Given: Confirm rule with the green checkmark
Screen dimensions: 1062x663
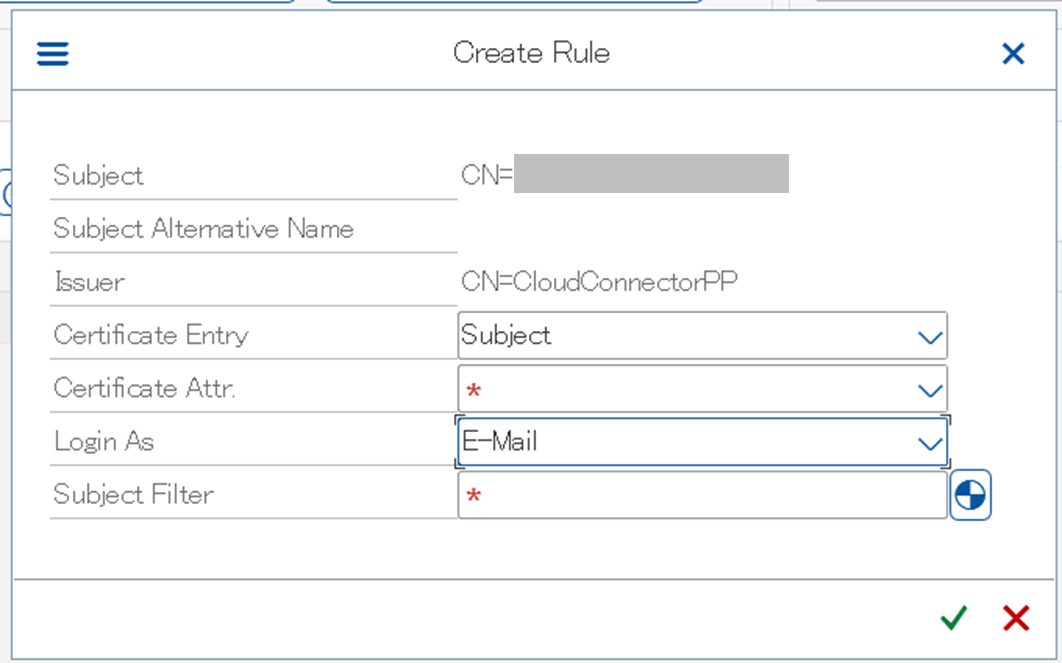Looking at the screenshot, I should [x=954, y=618].
